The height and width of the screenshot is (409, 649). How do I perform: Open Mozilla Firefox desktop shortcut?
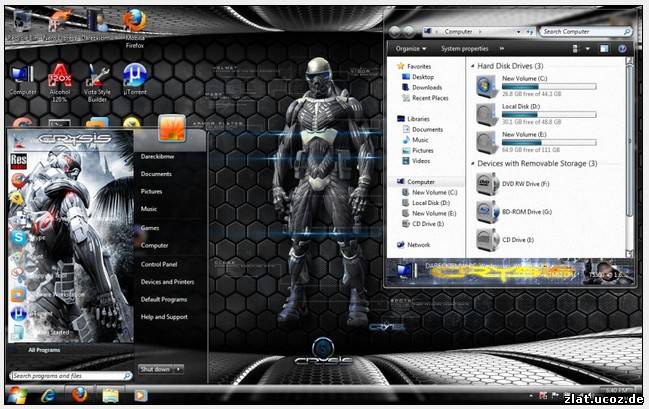click(x=135, y=27)
